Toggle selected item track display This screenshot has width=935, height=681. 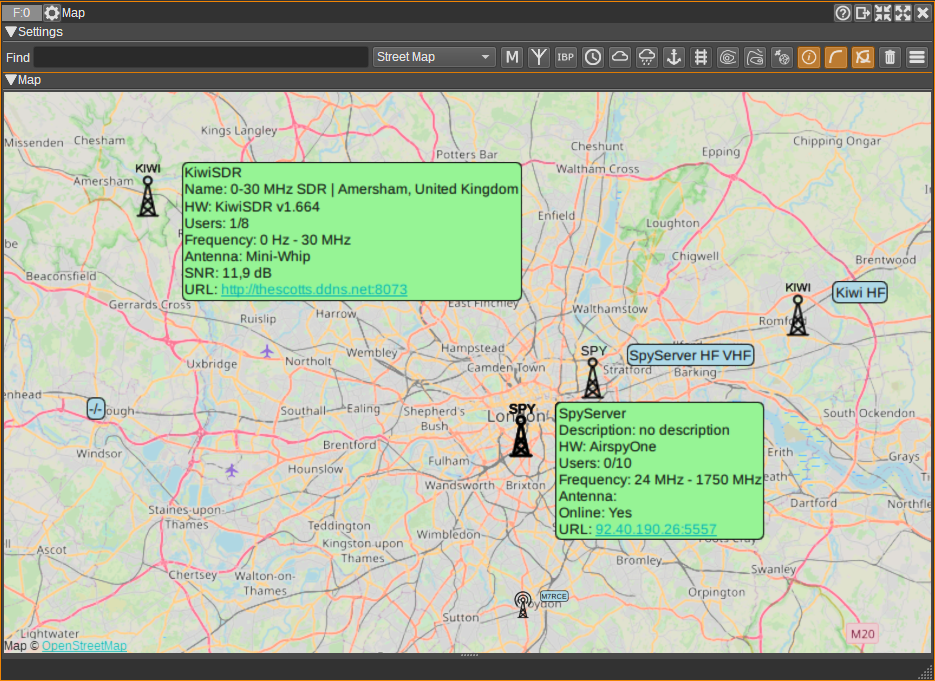(836, 57)
